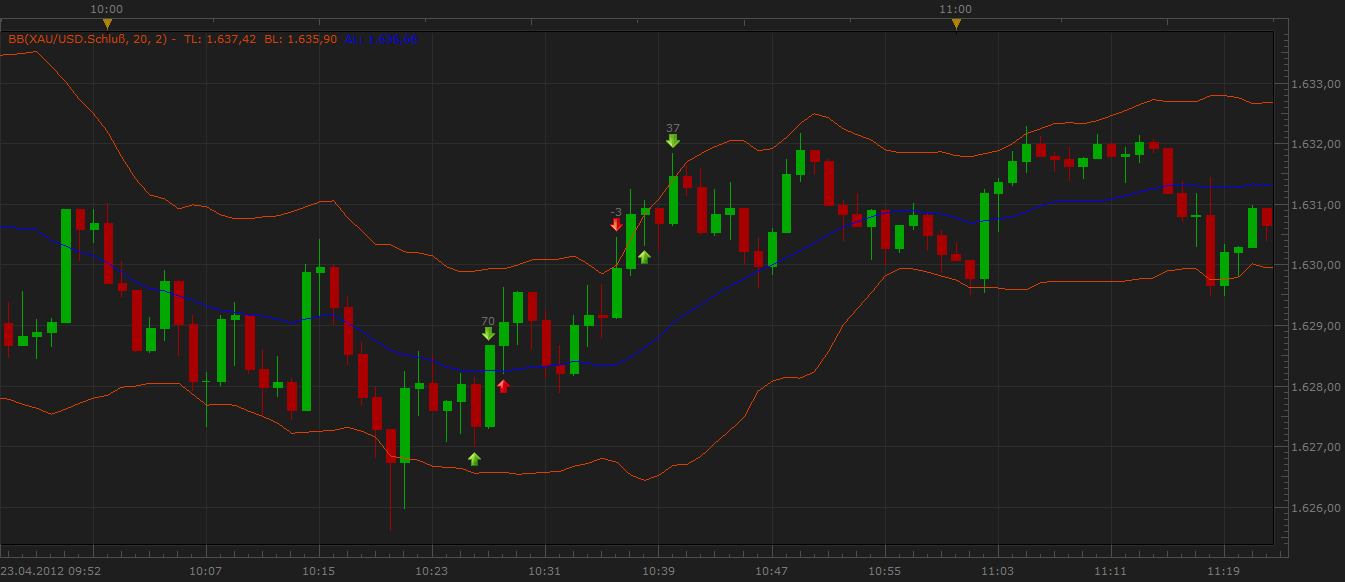Click the 11:11 time axis label
1345x582 pixels.
(1111, 572)
